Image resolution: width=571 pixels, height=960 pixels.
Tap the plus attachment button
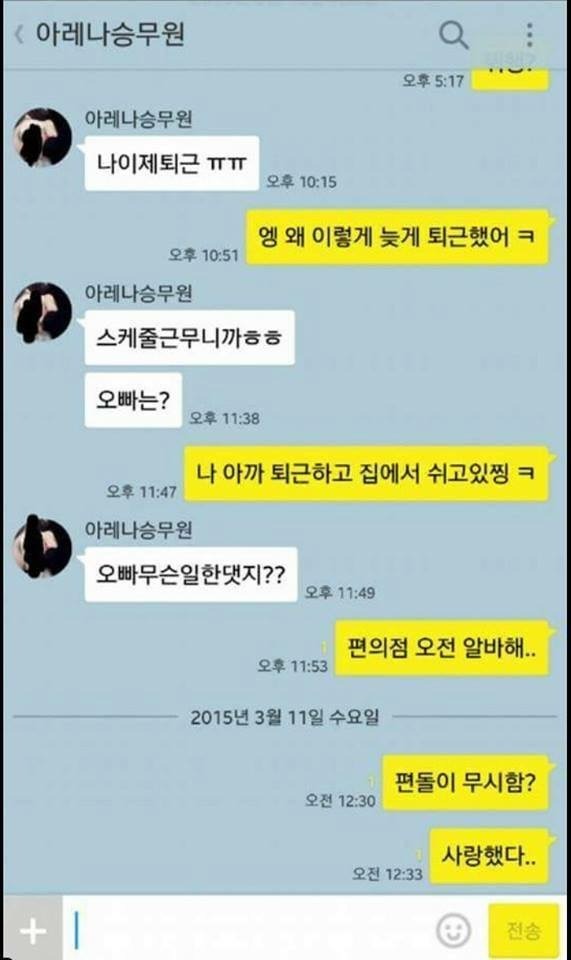click(33, 931)
